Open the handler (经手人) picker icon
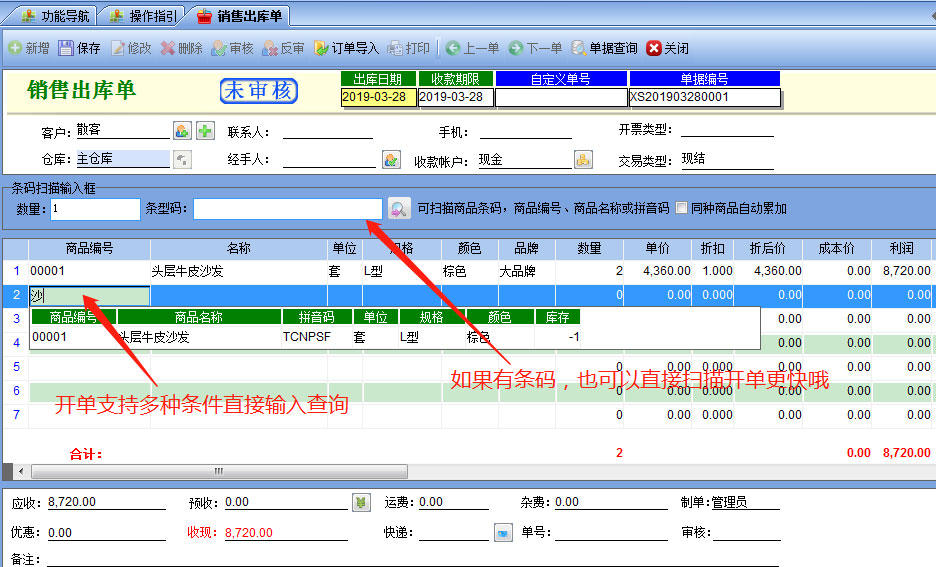Image resolution: width=936 pixels, height=567 pixels. (x=391, y=160)
